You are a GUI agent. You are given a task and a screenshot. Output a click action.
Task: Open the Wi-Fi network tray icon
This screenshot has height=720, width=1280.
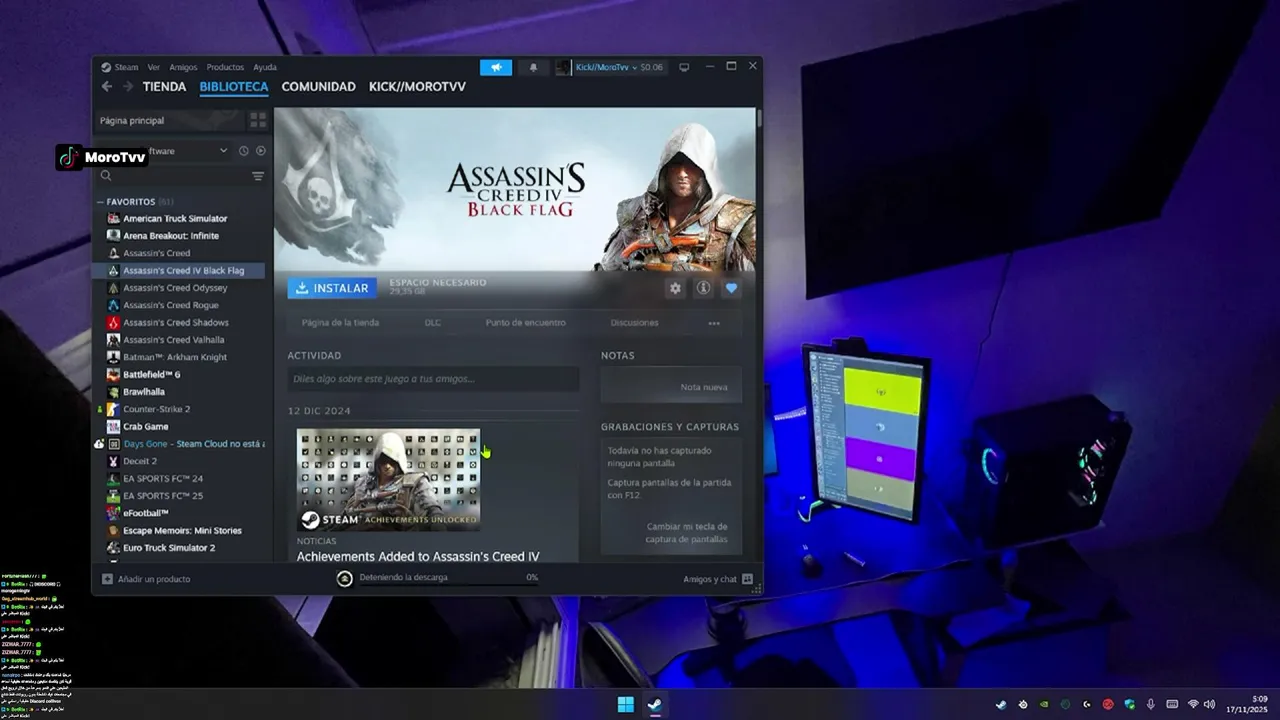point(1193,705)
